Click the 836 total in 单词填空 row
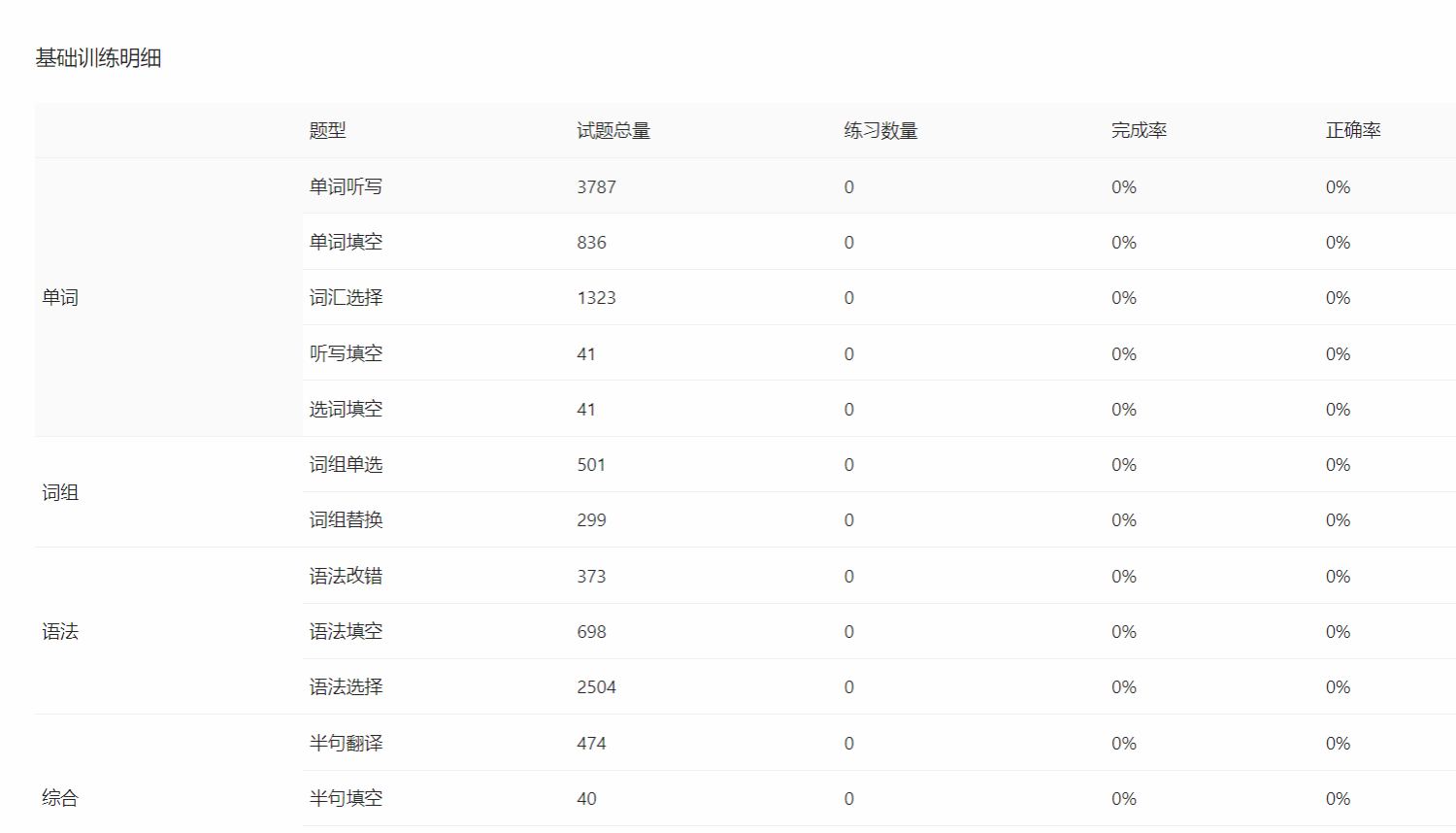The height and width of the screenshot is (833, 1456). pyautogui.click(x=591, y=242)
